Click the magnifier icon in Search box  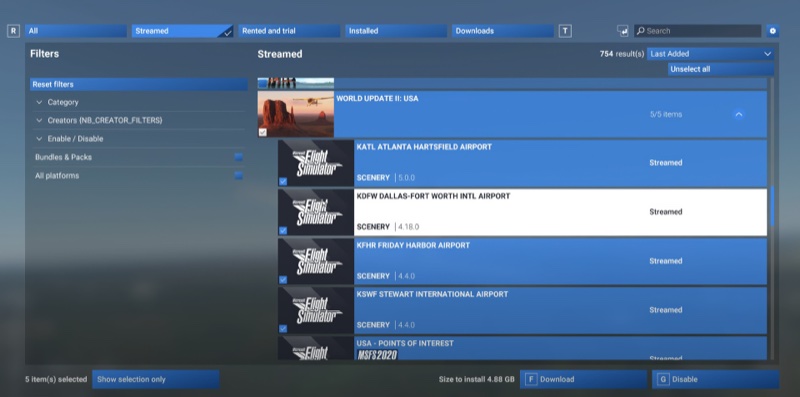(641, 31)
